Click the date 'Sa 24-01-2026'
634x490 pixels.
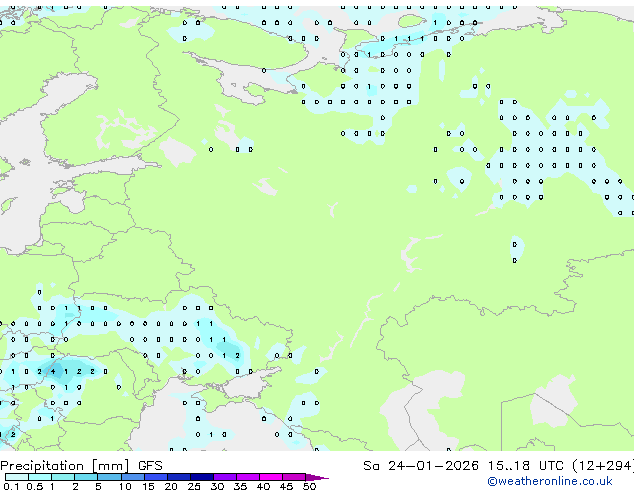[x=421, y=466]
